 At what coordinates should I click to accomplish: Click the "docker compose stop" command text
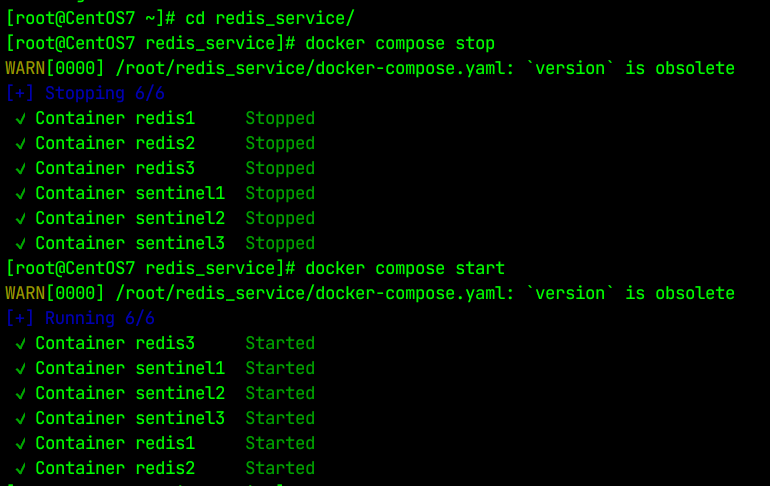(400, 44)
